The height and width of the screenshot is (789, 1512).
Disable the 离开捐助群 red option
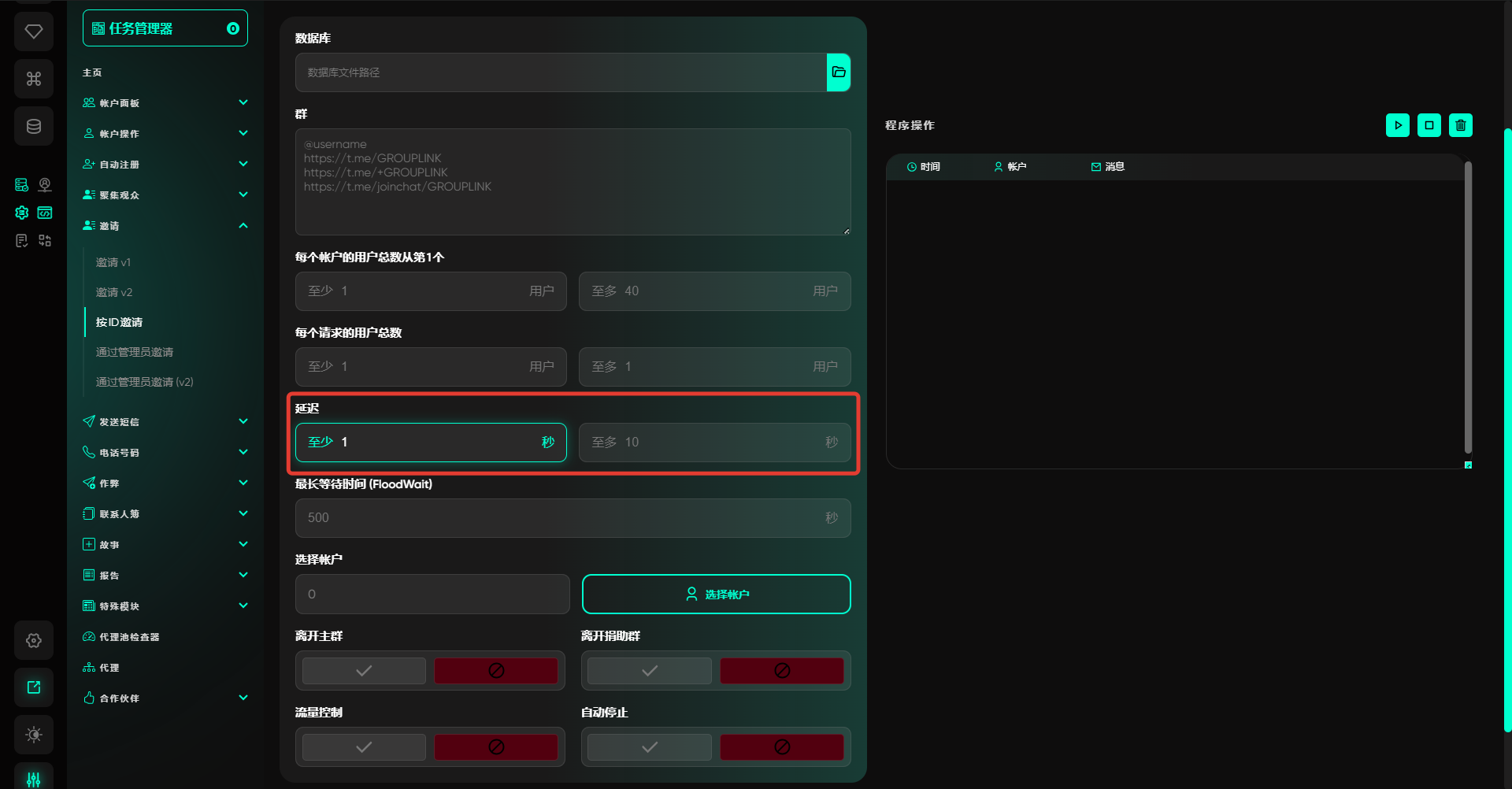pyautogui.click(x=781, y=671)
